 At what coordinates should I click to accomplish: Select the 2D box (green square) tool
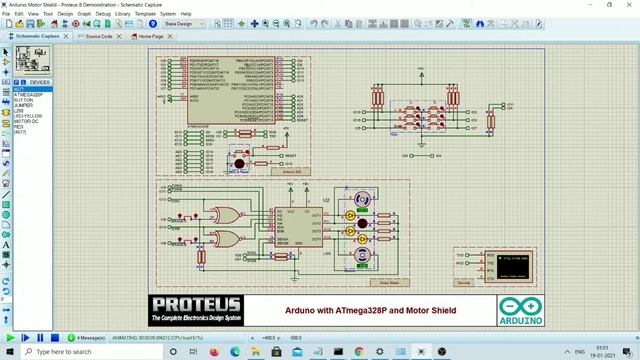coord(6,204)
